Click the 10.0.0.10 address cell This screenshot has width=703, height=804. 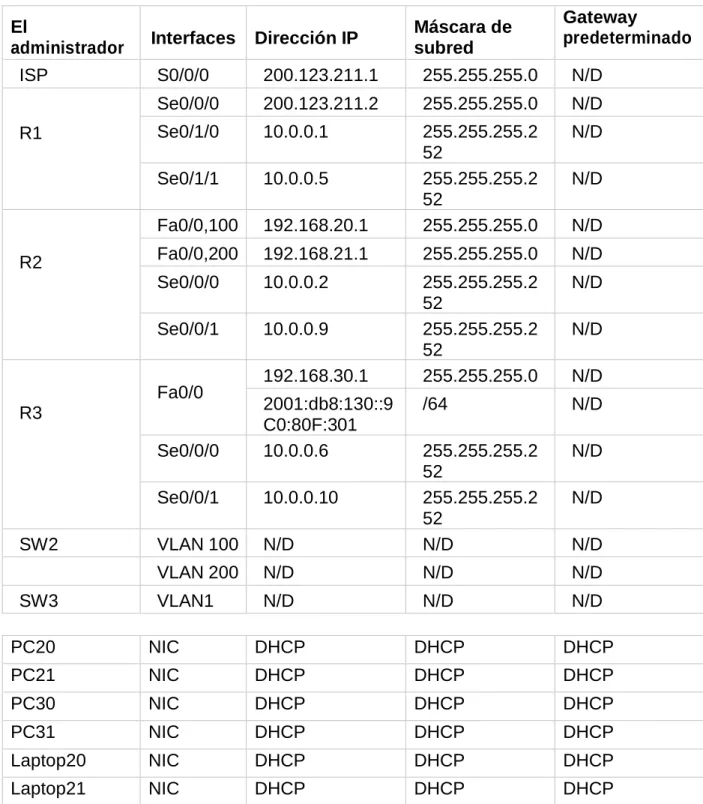click(326, 506)
